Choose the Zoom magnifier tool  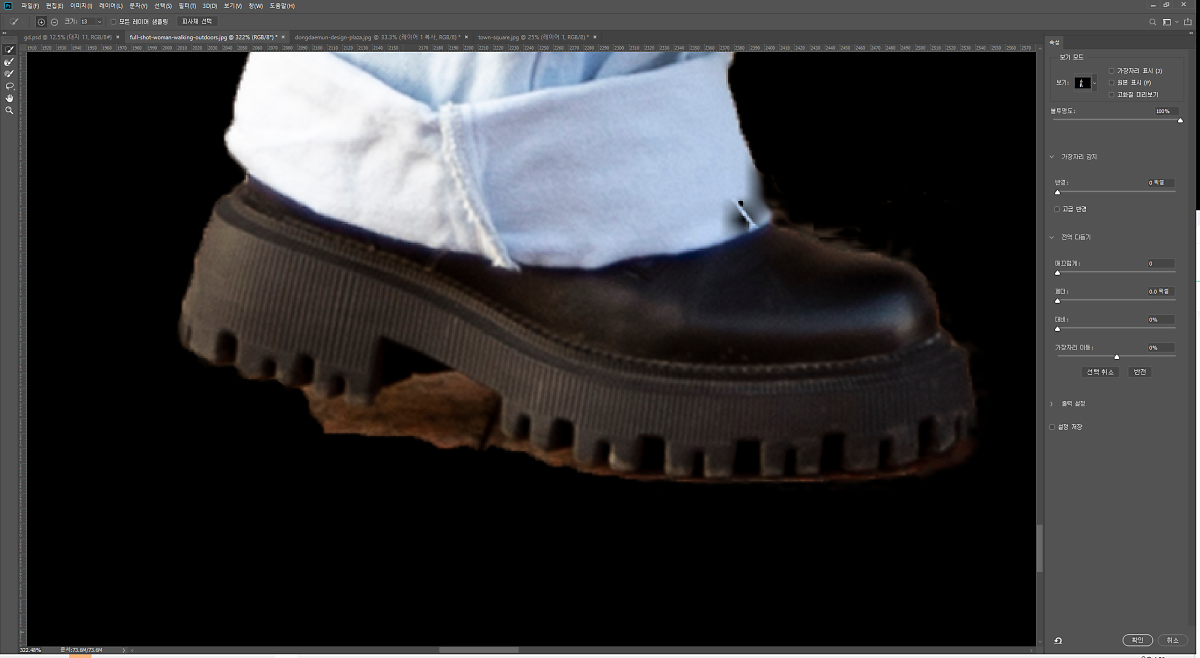10,110
